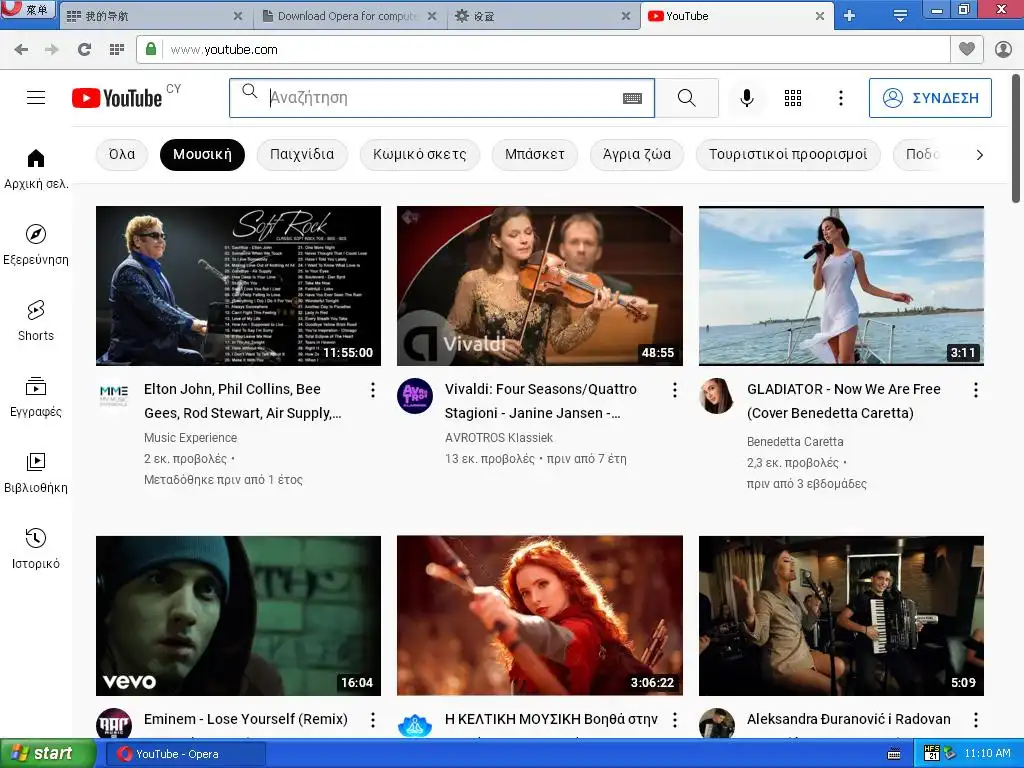This screenshot has height=768, width=1024.
Task: Open Shorts in the sidebar
Action: (36, 321)
